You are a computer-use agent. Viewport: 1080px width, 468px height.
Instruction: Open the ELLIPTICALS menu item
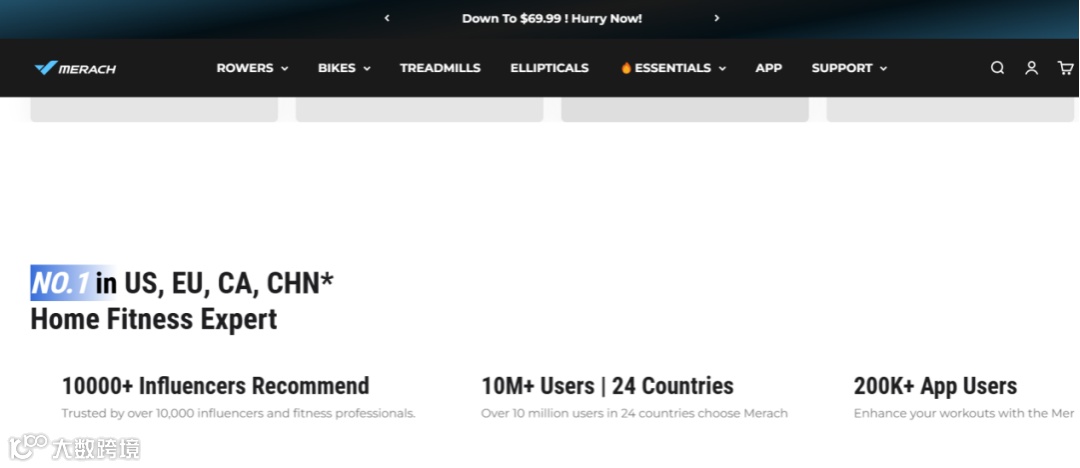pos(550,68)
